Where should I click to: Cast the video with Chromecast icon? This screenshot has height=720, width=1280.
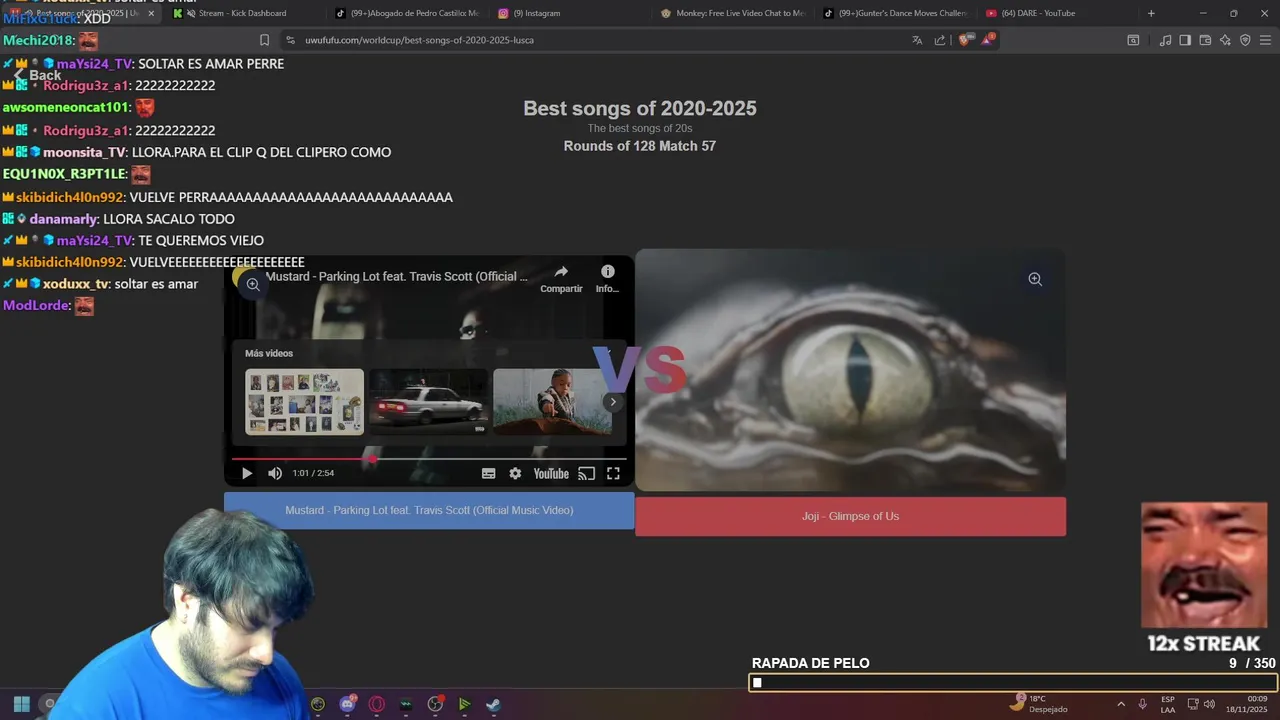[x=587, y=474]
